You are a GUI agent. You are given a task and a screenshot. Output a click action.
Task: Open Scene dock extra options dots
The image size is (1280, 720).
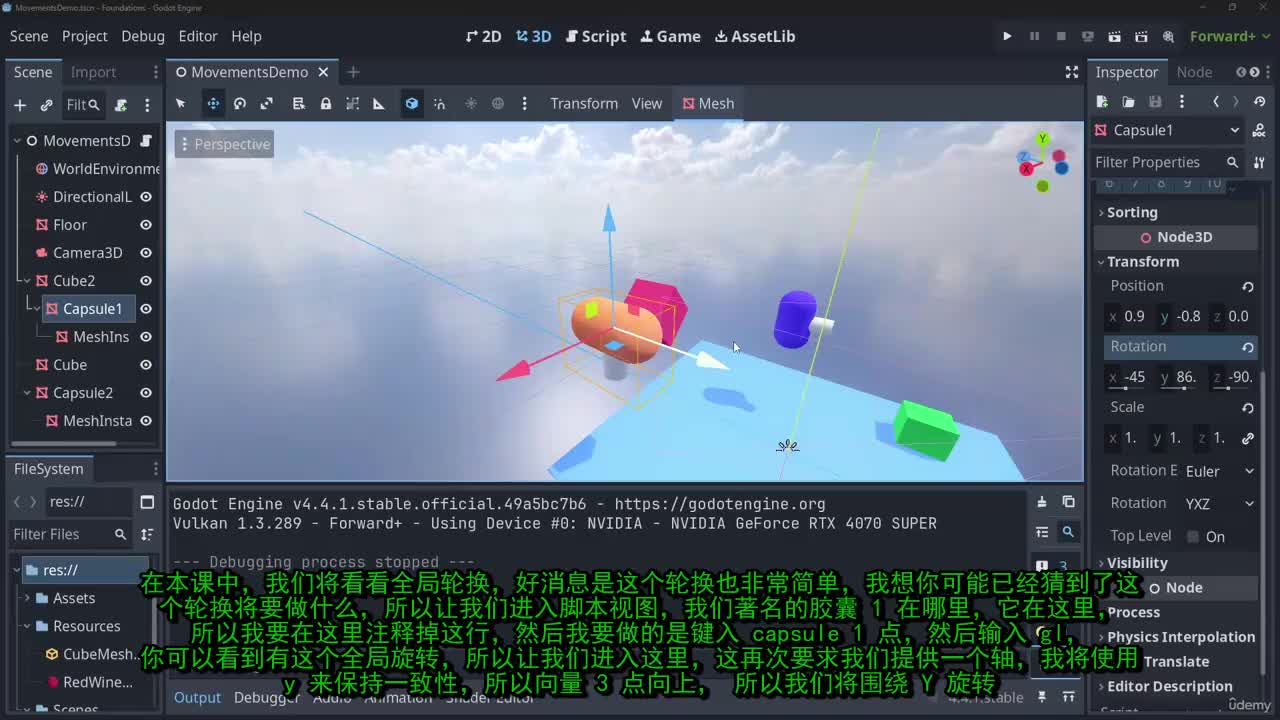coord(147,105)
